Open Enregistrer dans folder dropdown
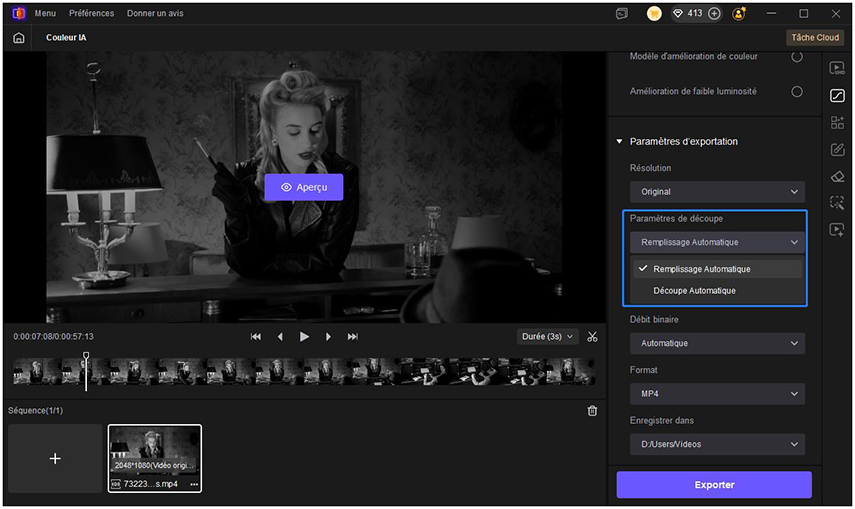The width and height of the screenshot is (855, 509). [717, 444]
